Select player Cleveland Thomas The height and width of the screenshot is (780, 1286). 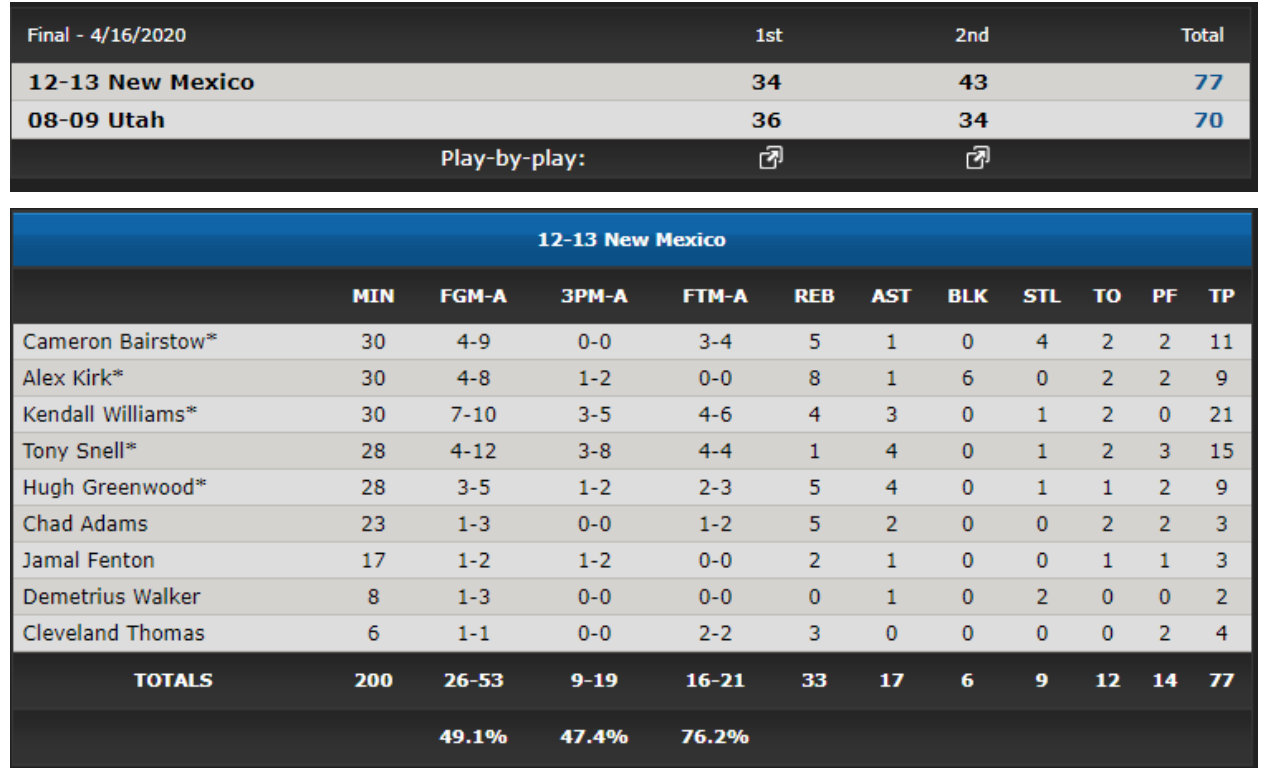113,633
